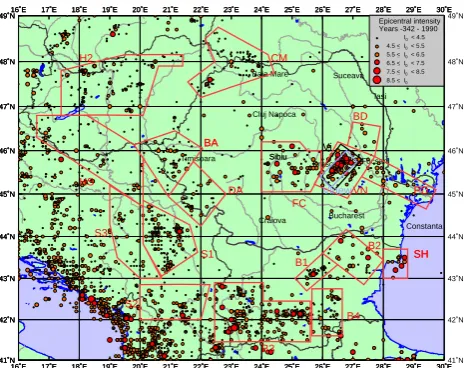Click the Constanta city label
Screen dimensions: 465x368
click(x=424, y=226)
